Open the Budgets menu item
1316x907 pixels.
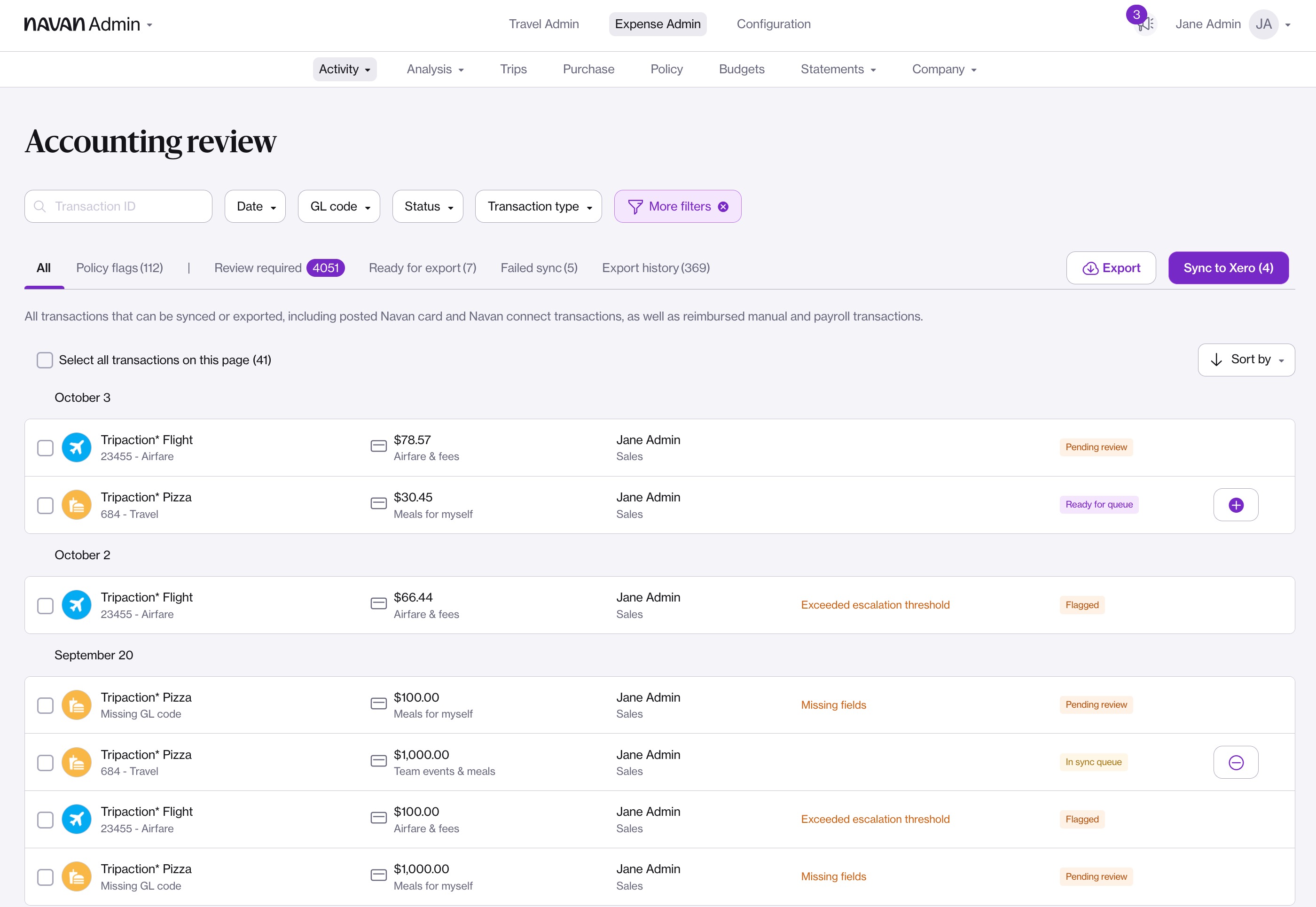(741, 70)
